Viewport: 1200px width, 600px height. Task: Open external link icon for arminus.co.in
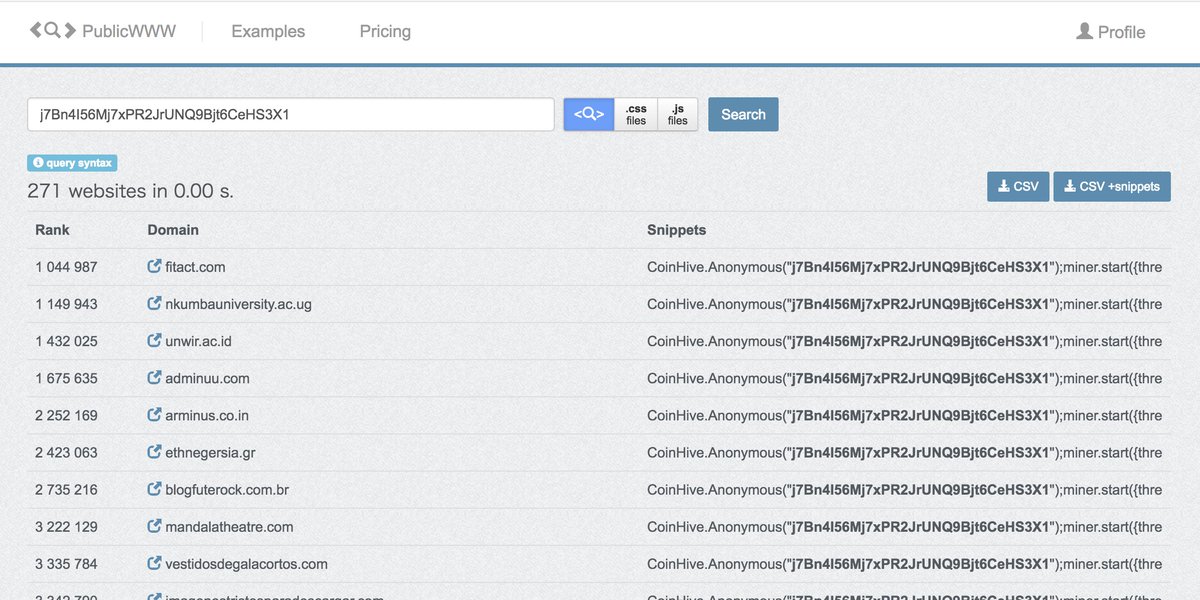click(154, 415)
